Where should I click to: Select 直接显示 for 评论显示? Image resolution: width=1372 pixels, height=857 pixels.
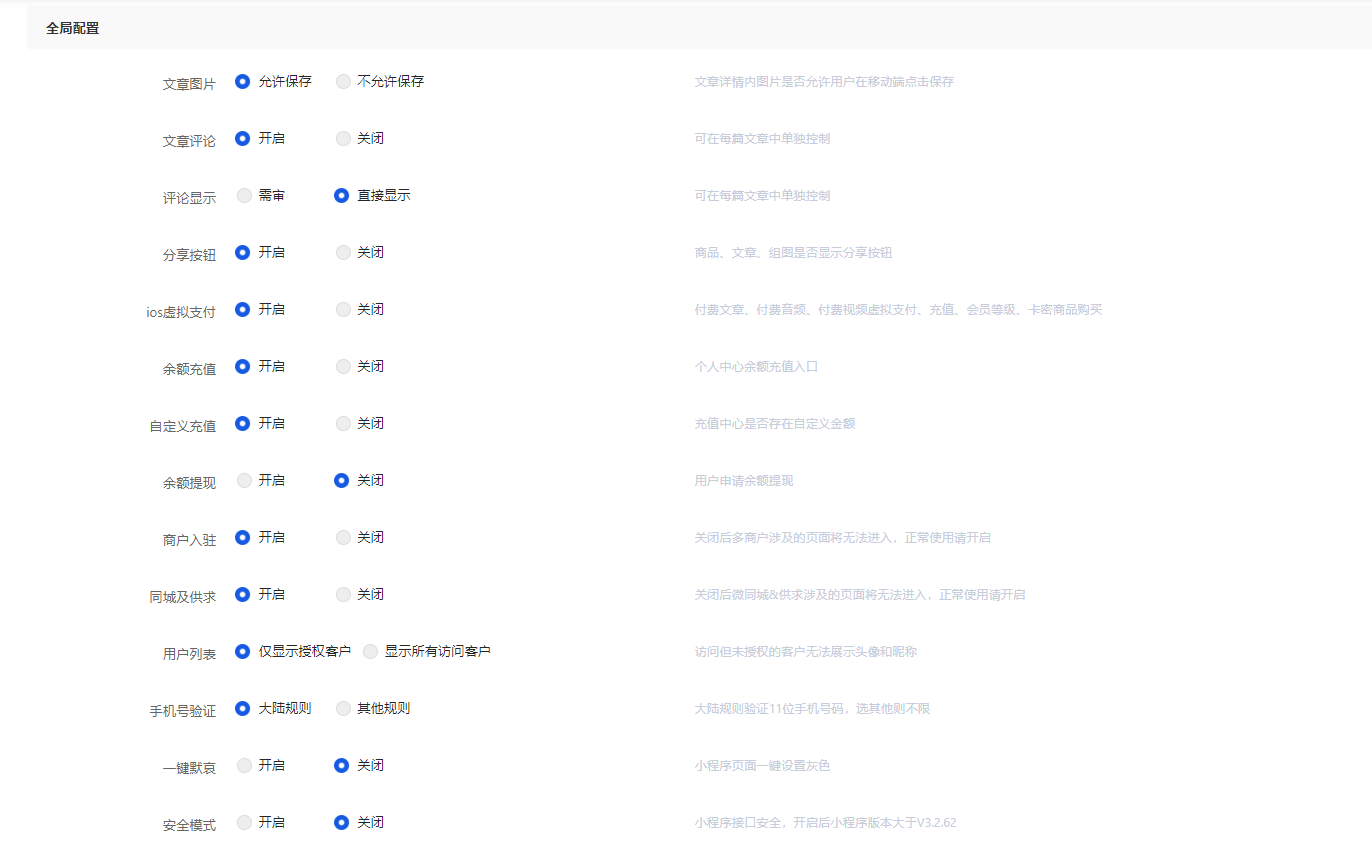click(x=342, y=196)
